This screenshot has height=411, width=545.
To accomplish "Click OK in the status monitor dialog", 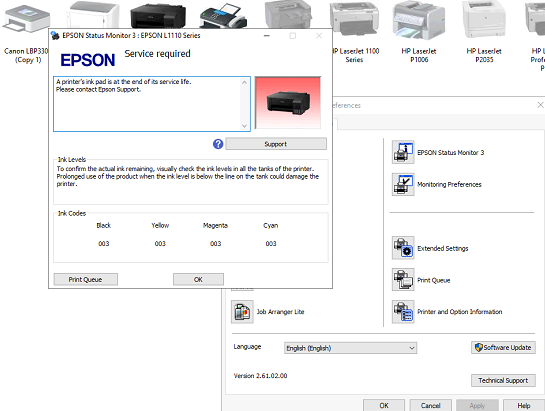I will 198,279.
